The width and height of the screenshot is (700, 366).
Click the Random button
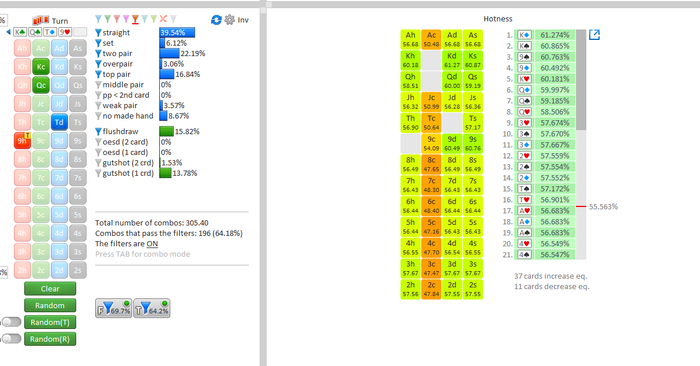pos(50,305)
